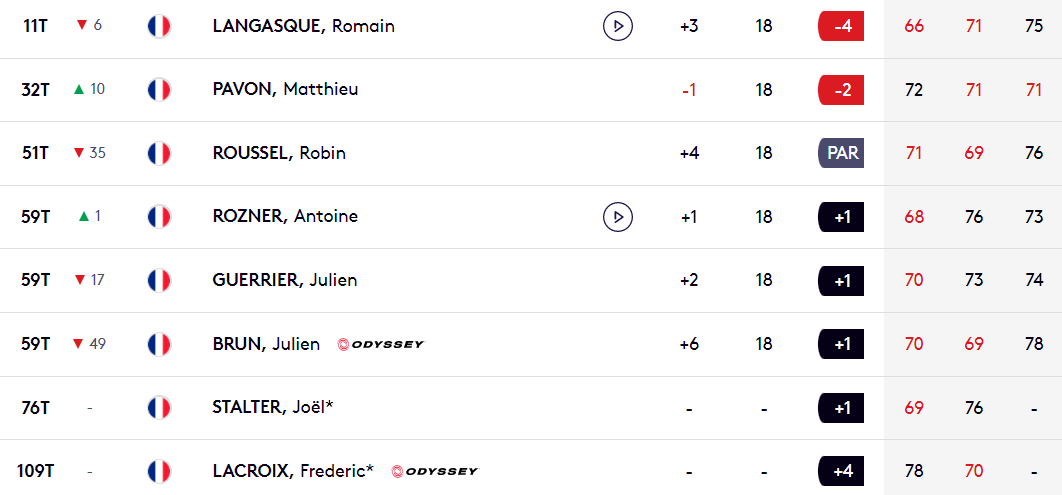This screenshot has height=495, width=1062.
Task: Click French flag icon beside Stalter
Action: point(159,408)
